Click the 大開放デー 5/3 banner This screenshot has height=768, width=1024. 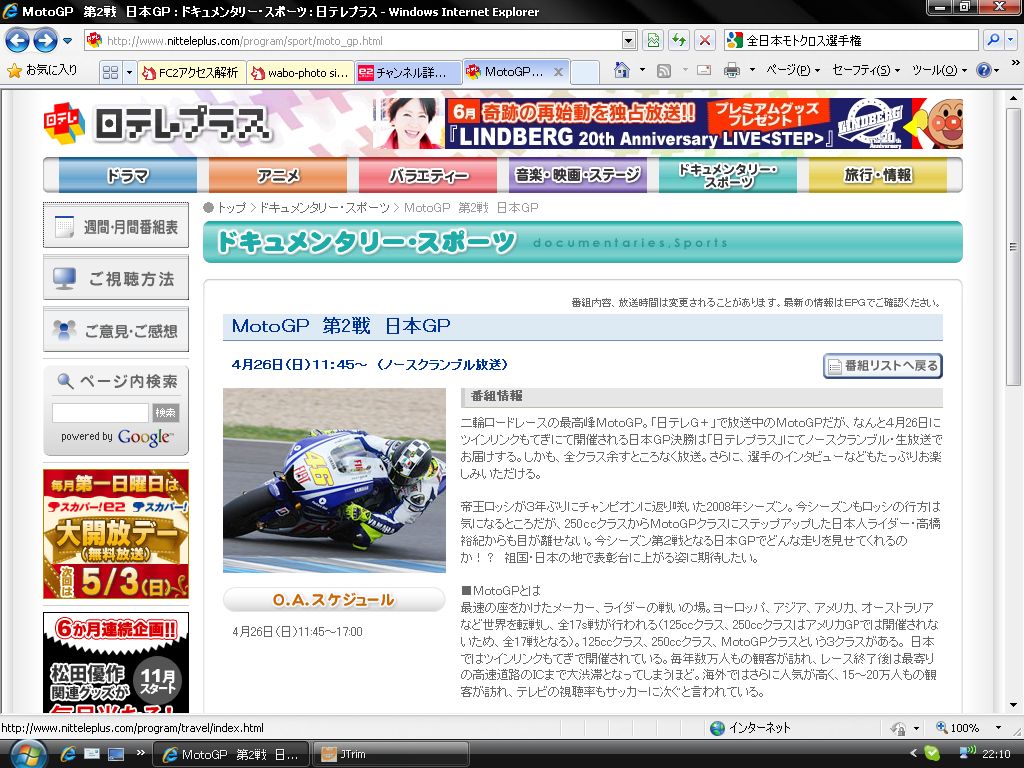tap(116, 534)
